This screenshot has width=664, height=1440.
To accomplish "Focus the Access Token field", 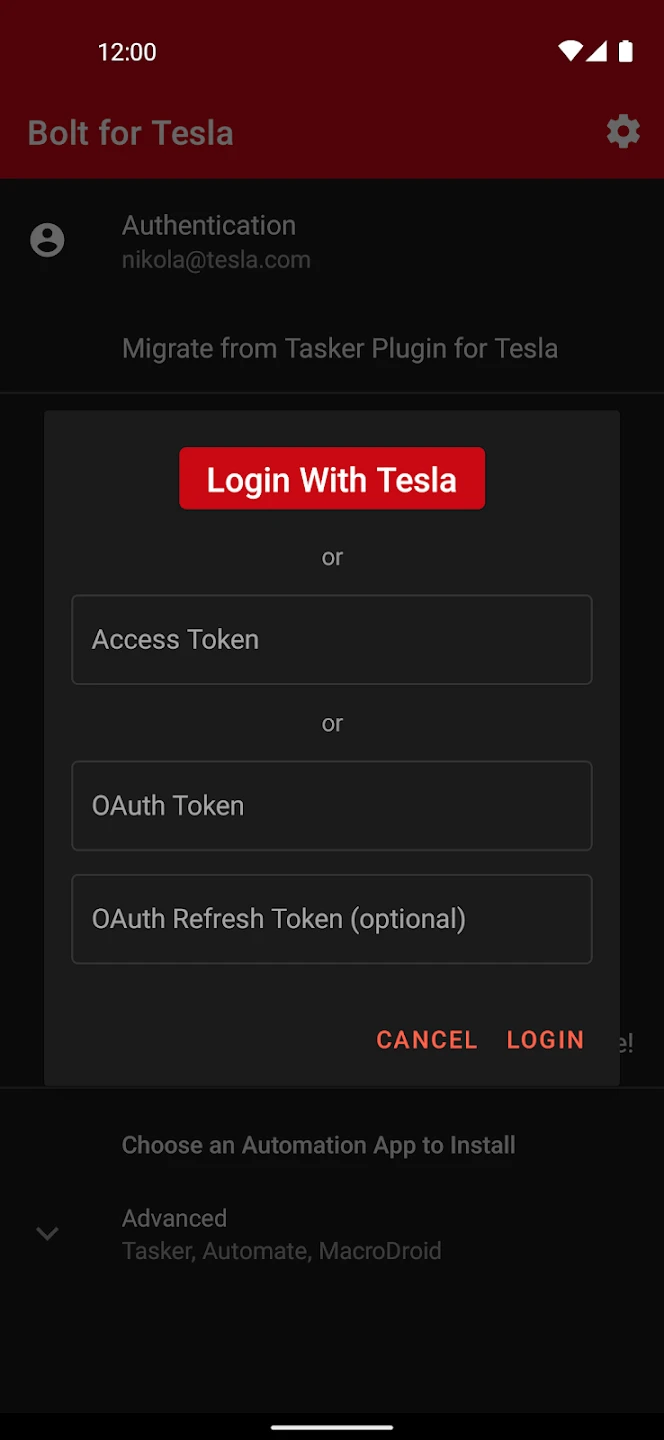I will tap(332, 640).
